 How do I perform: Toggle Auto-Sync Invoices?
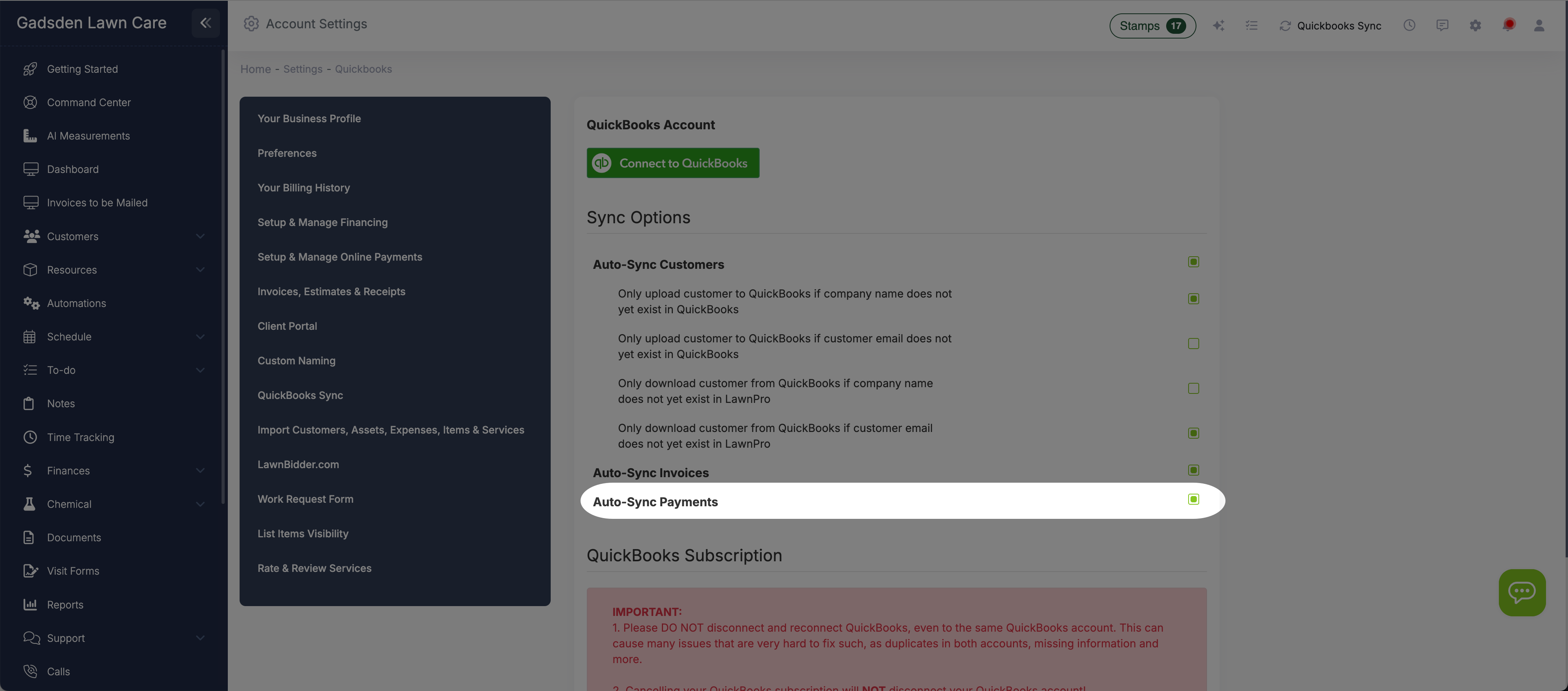pyautogui.click(x=1193, y=470)
